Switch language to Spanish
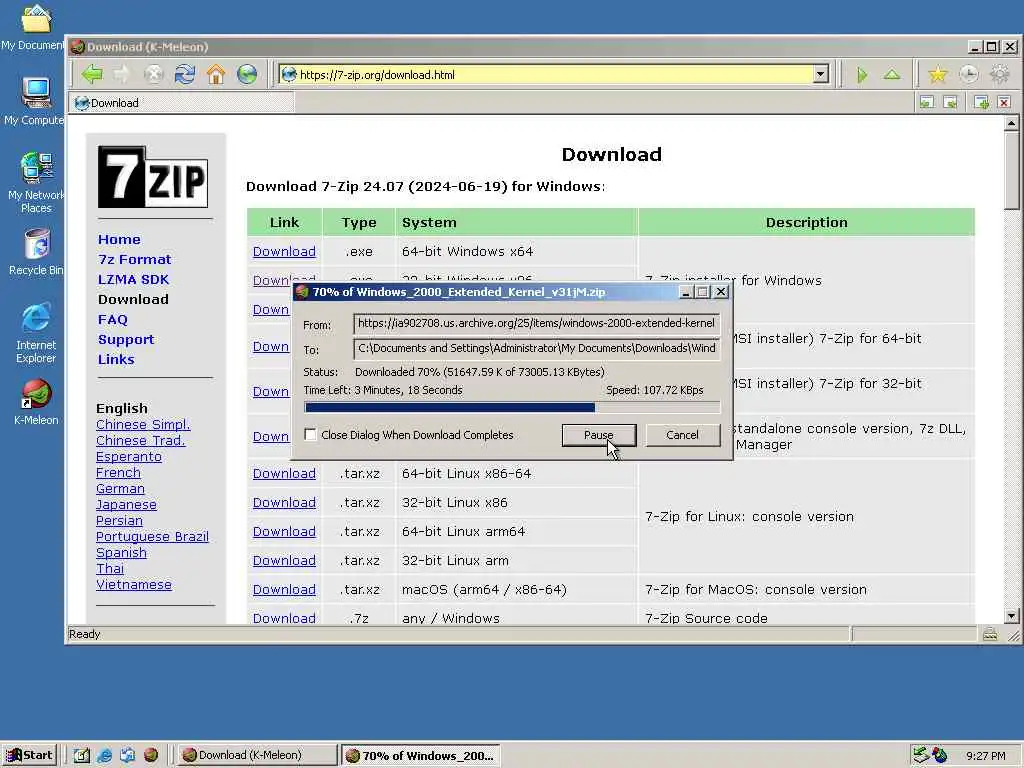The image size is (1024, 768). (121, 552)
